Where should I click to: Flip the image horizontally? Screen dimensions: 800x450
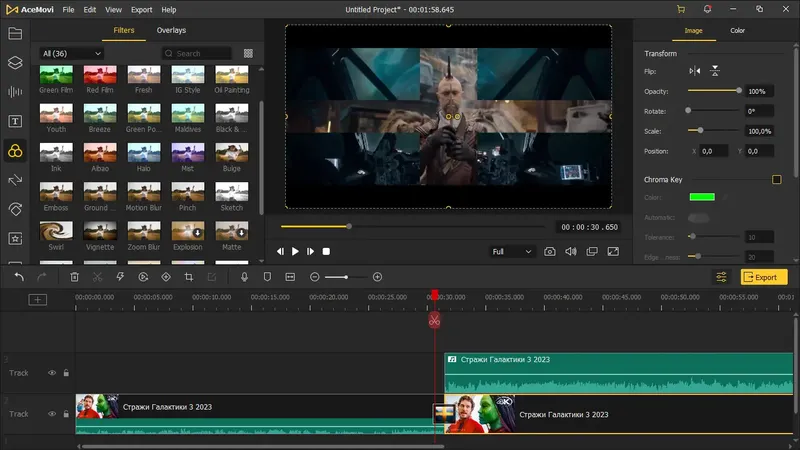point(695,71)
